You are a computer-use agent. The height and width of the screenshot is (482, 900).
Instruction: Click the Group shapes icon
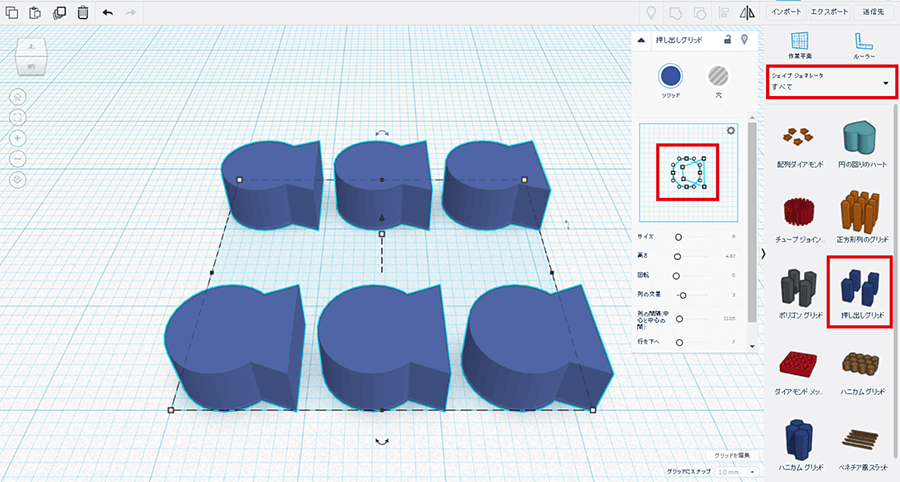pos(676,13)
